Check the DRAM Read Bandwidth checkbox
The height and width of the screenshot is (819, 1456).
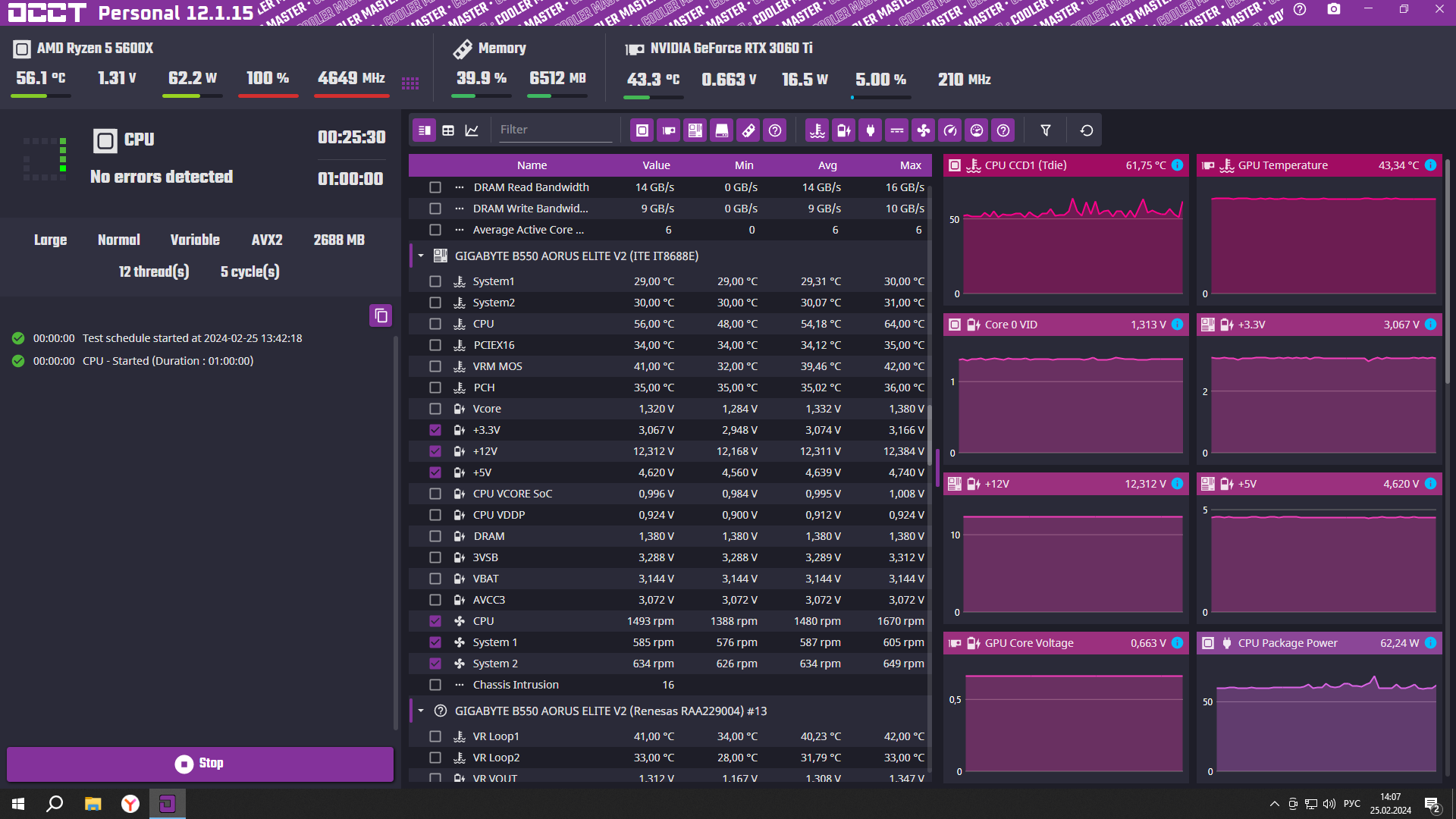(x=435, y=187)
